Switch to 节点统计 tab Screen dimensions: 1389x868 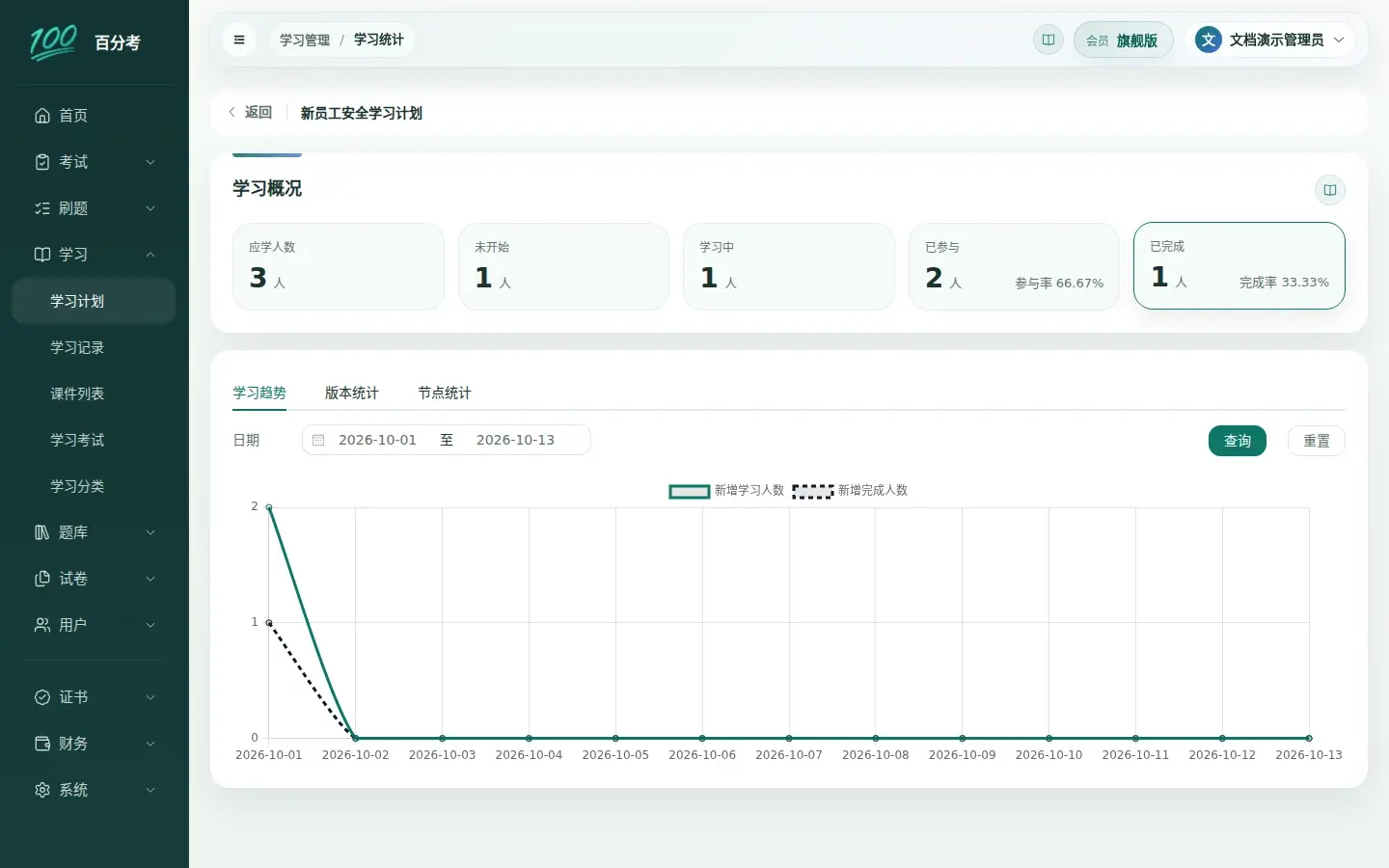445,393
